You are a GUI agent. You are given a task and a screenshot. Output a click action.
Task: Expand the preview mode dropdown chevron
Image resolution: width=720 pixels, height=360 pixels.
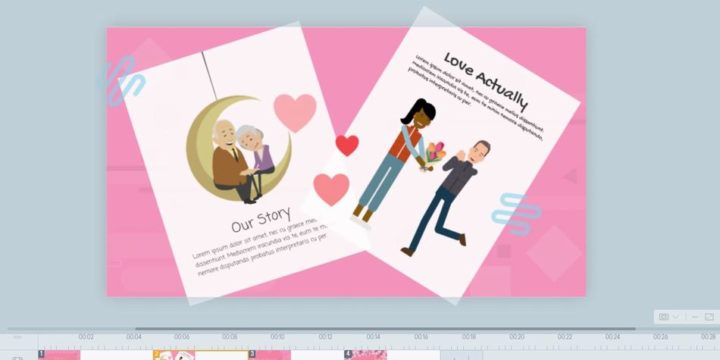pyautogui.click(x=676, y=317)
